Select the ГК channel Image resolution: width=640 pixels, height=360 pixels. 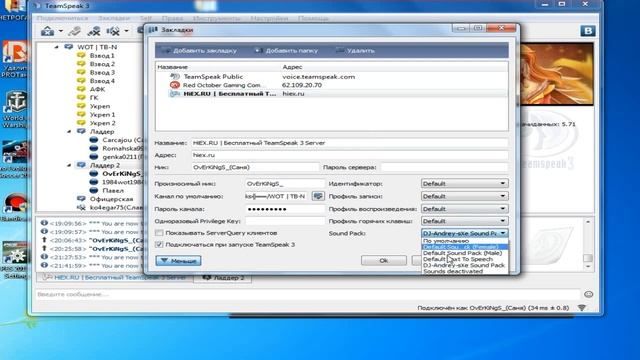point(94,98)
